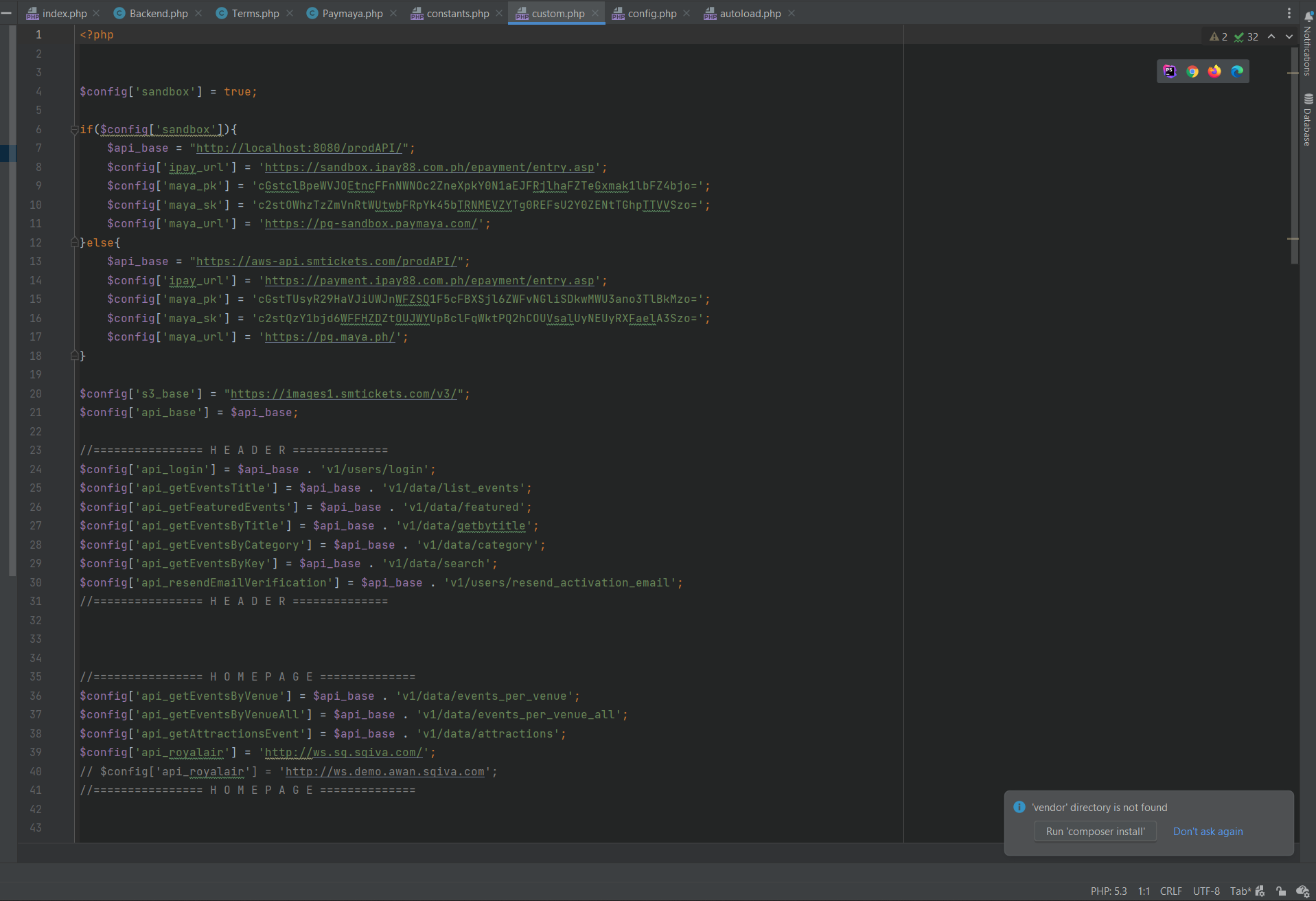The width and height of the screenshot is (1316, 901).
Task: Collapse the if sandbox code block
Action: click(74, 130)
